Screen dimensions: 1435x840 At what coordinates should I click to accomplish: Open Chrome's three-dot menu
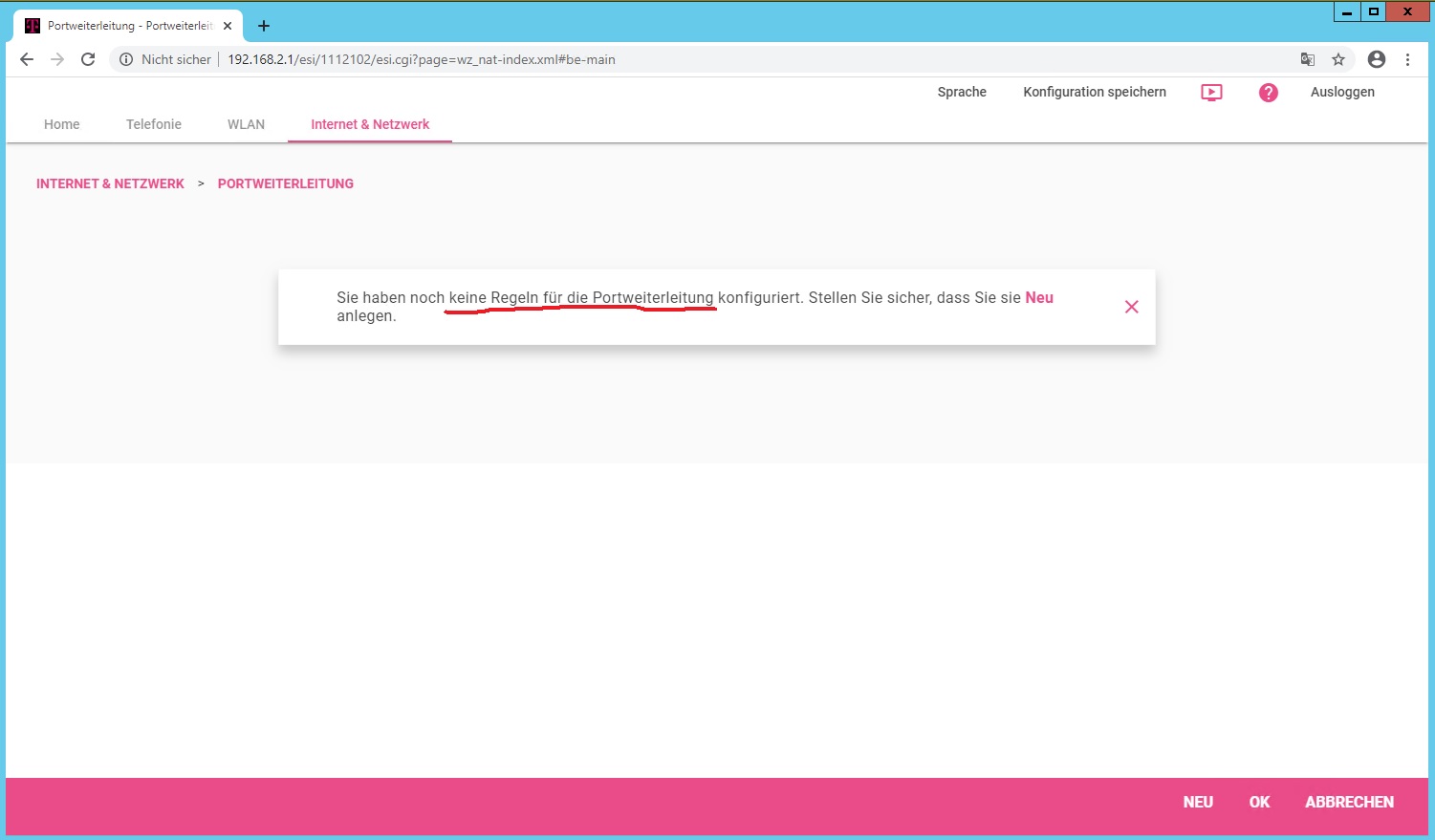tap(1407, 59)
